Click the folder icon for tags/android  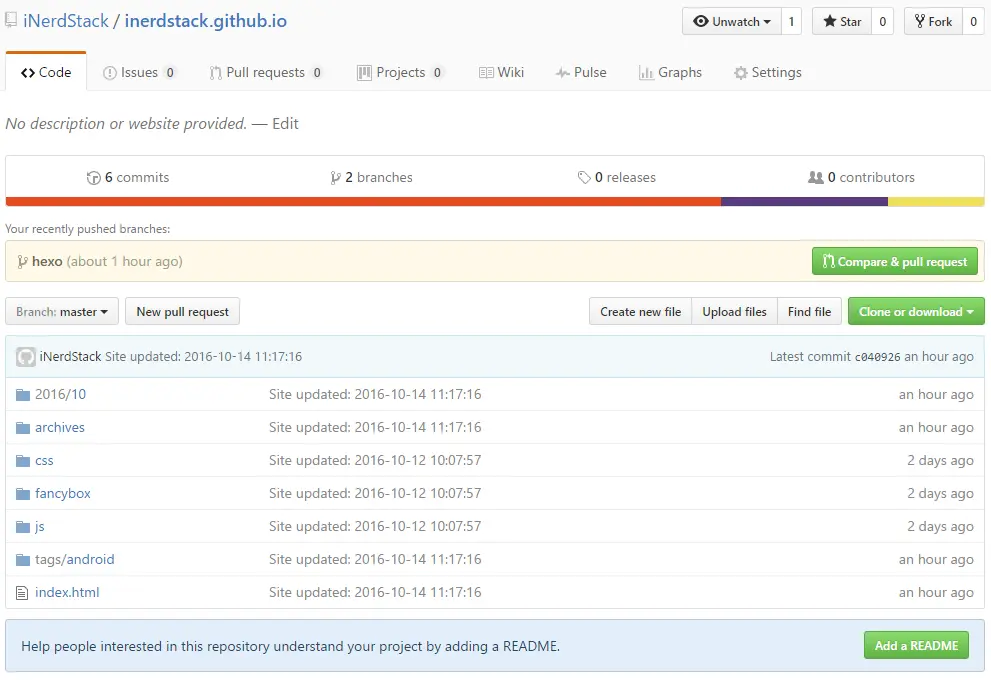pyautogui.click(x=23, y=560)
